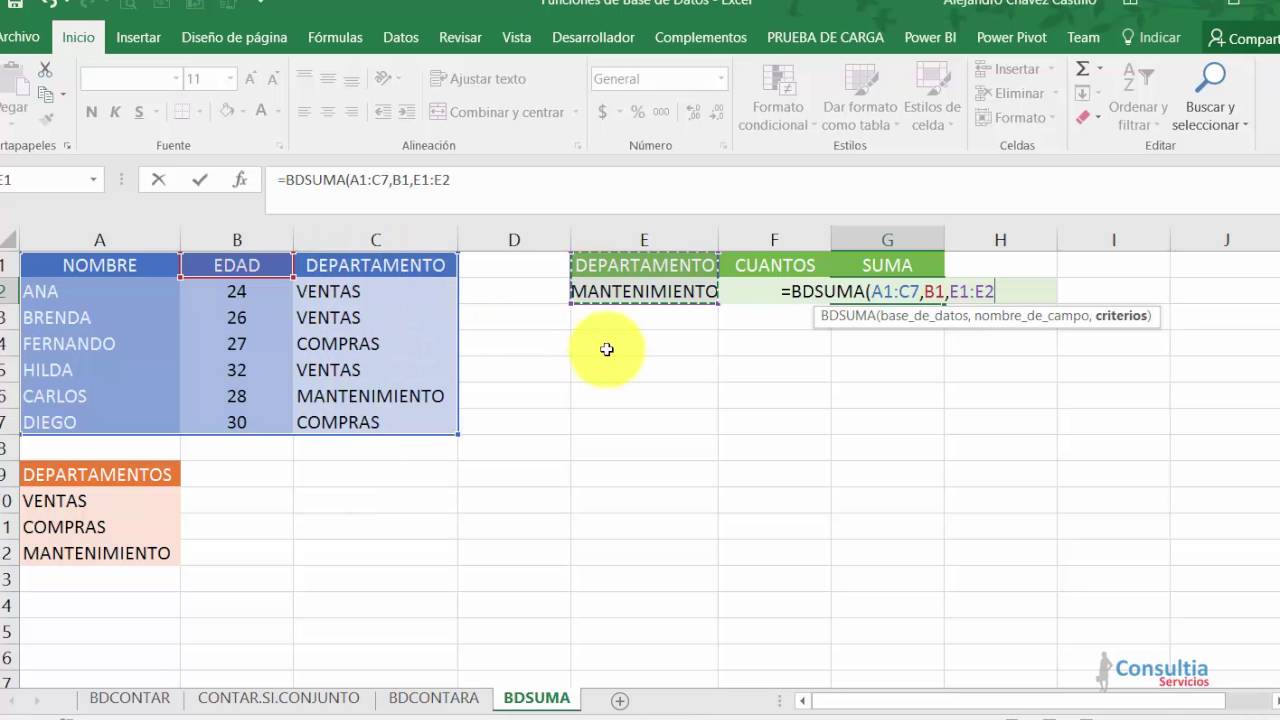Add a new sheet with plus icon
The image size is (1280, 720).
tap(620, 701)
